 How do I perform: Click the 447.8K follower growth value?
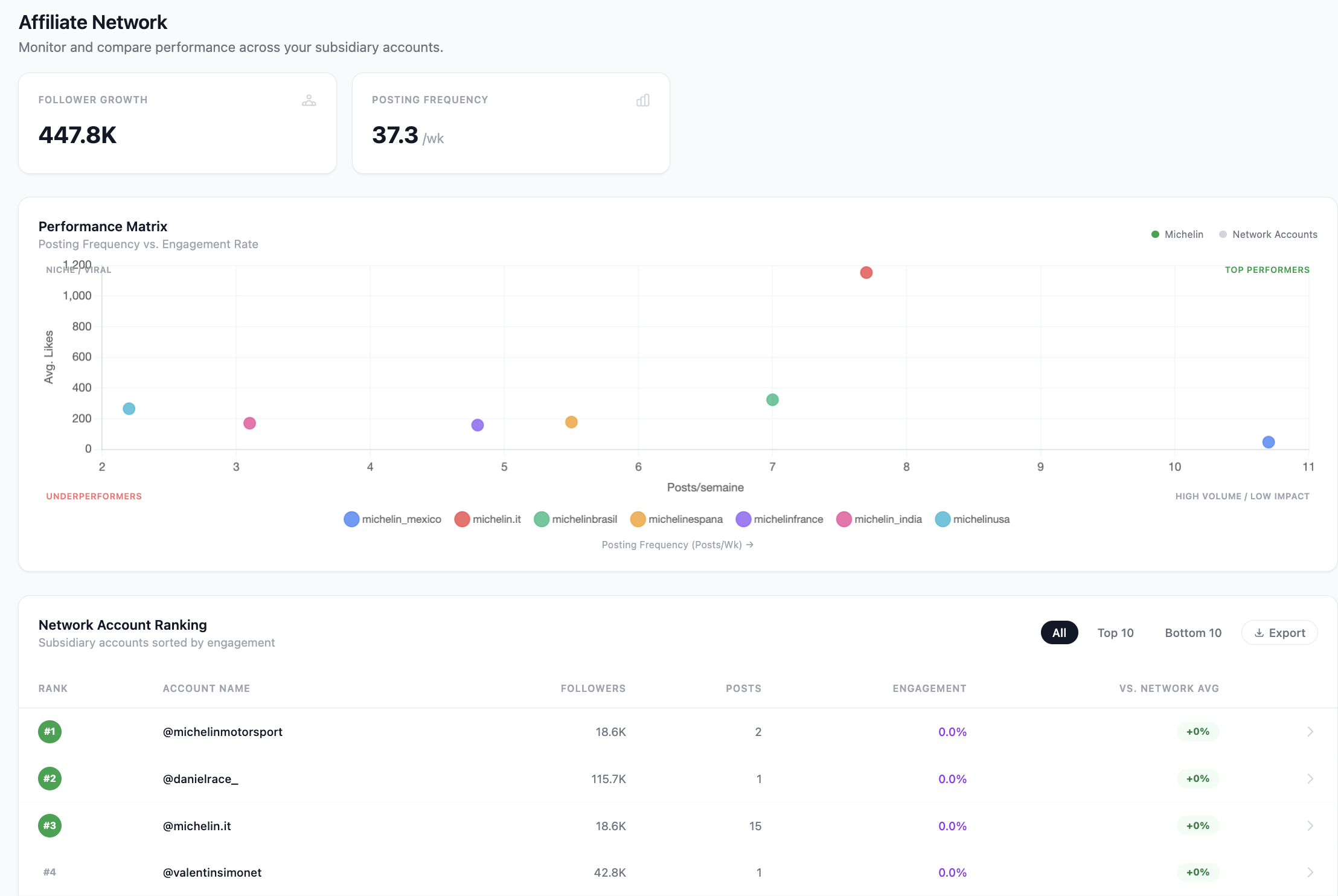78,135
